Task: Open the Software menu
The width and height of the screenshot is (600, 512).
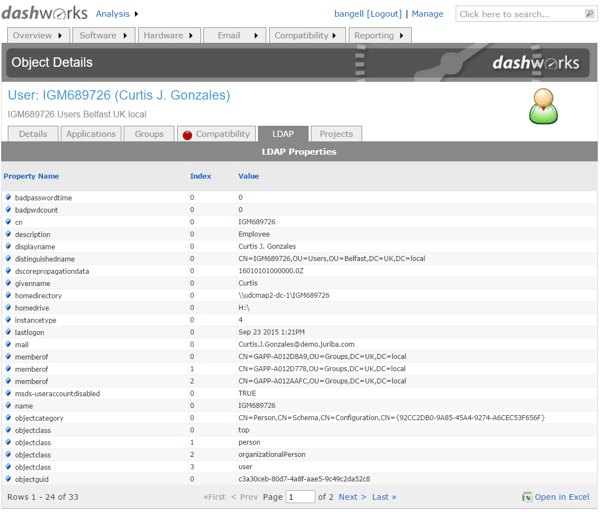Action: click(x=104, y=35)
